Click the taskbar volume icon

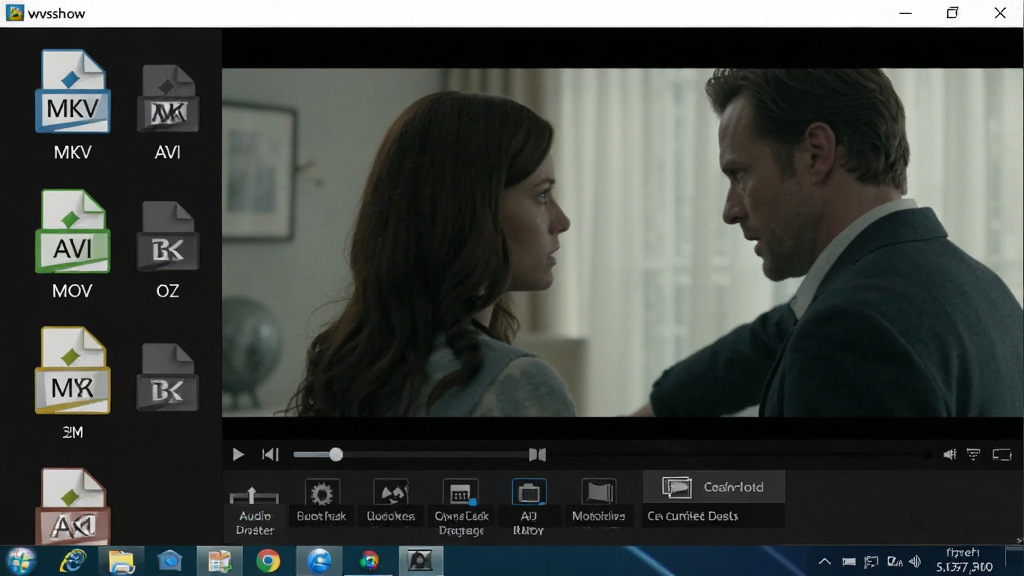tap(915, 562)
